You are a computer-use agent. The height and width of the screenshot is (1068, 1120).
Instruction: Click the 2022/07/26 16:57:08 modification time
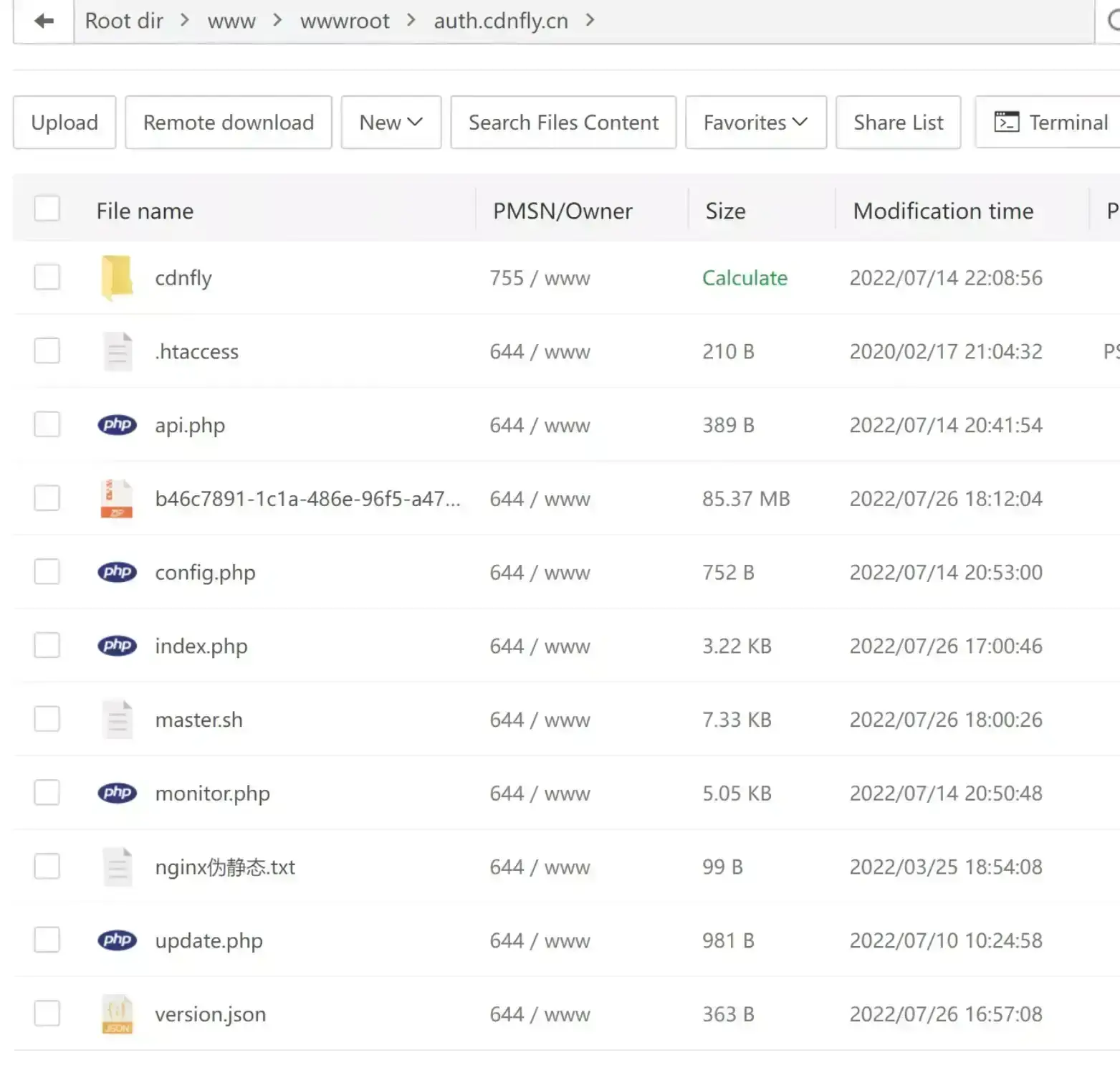click(946, 1014)
